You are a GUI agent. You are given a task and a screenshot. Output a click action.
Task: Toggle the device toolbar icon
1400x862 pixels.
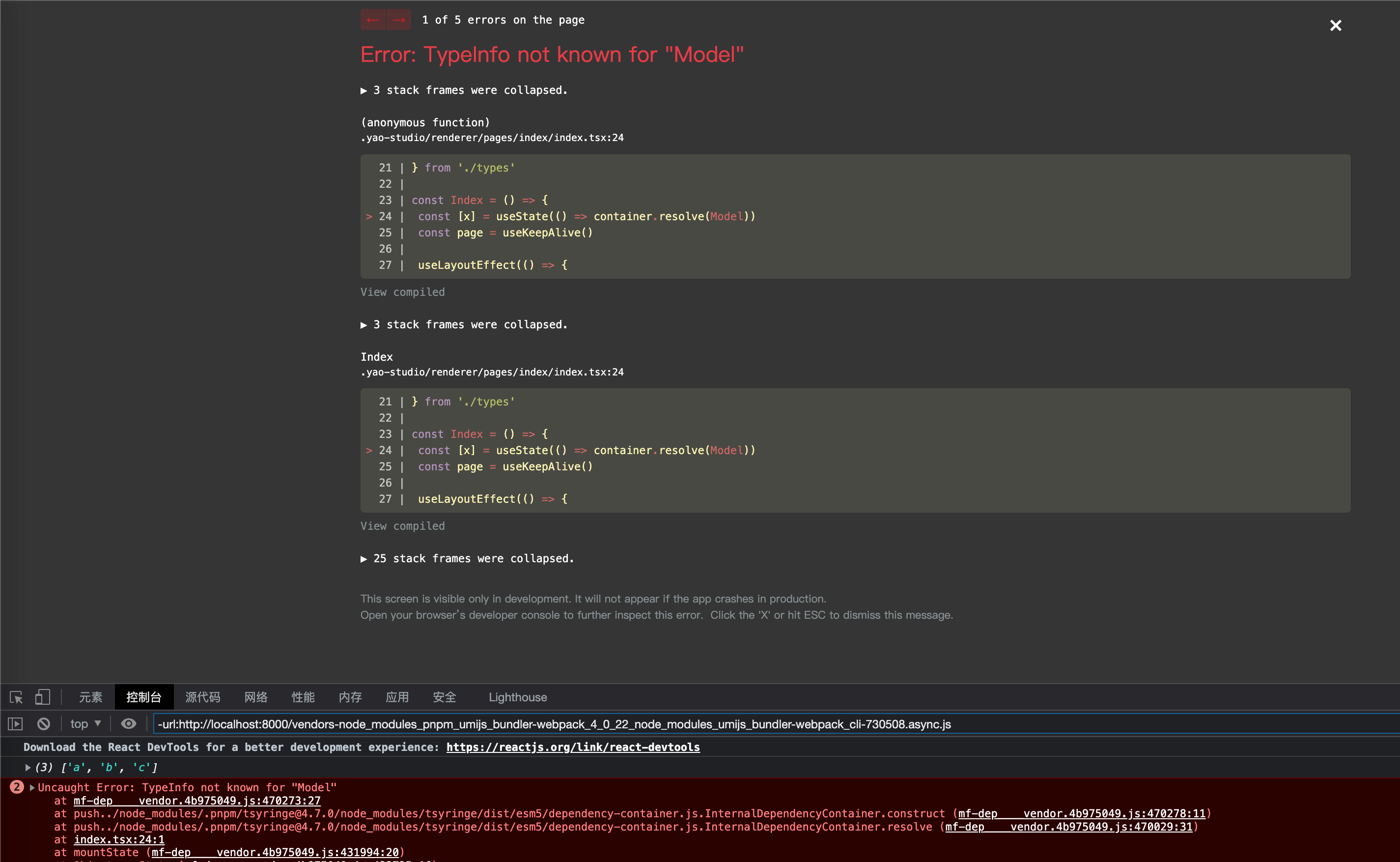[43, 697]
